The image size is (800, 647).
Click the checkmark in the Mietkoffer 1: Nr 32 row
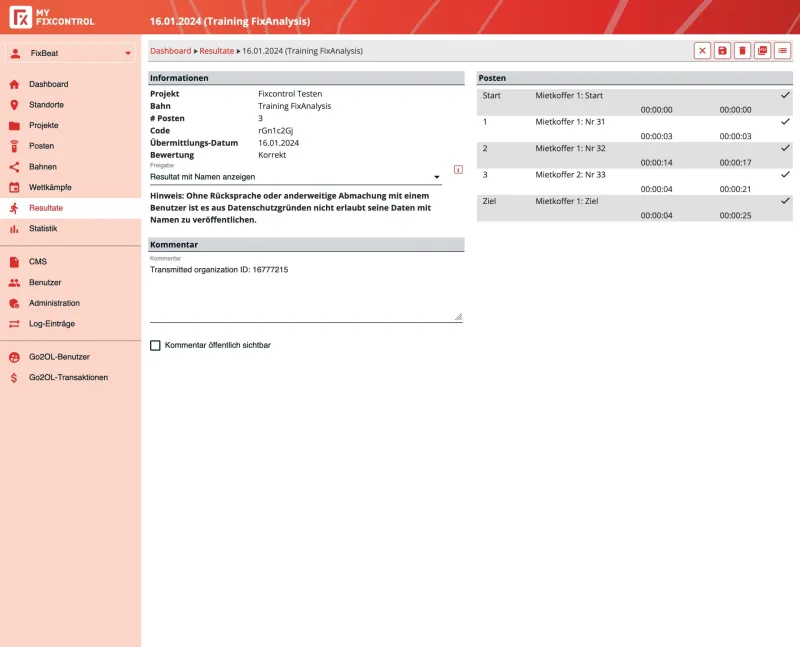coord(785,148)
